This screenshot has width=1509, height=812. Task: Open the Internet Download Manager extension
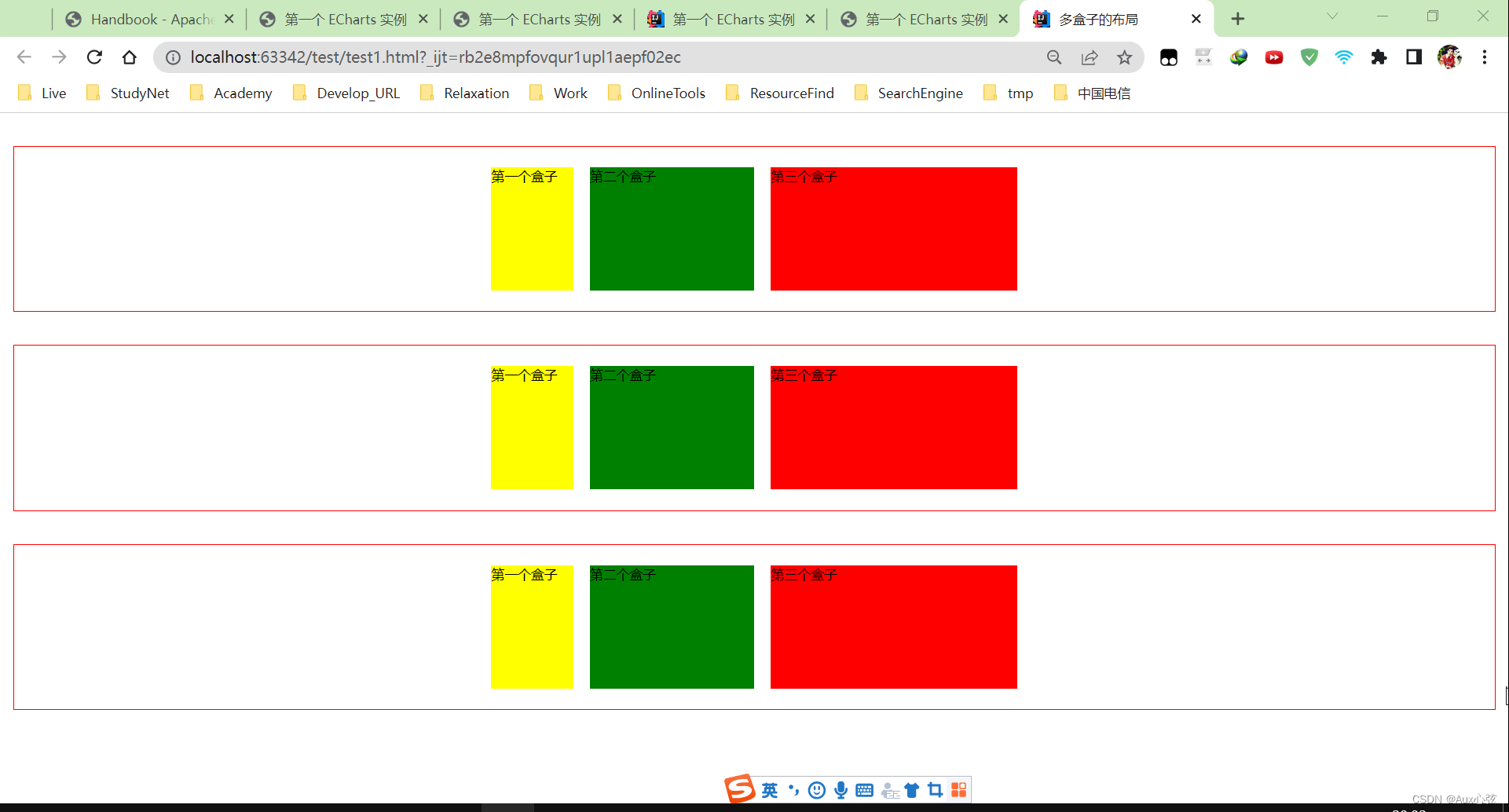pos(1239,57)
